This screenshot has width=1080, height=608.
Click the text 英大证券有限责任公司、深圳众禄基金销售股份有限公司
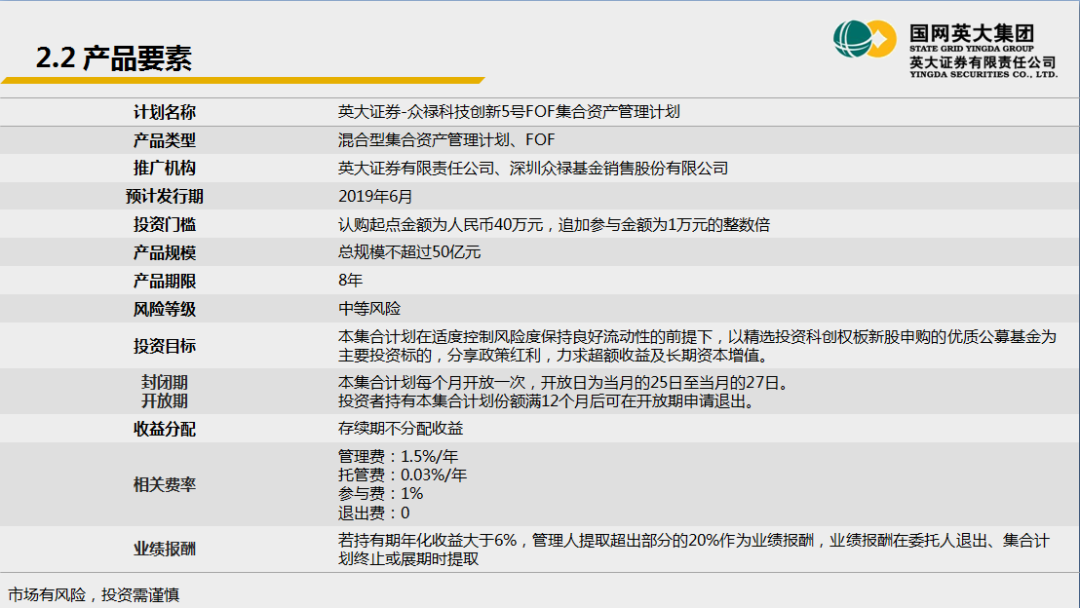(x=533, y=168)
